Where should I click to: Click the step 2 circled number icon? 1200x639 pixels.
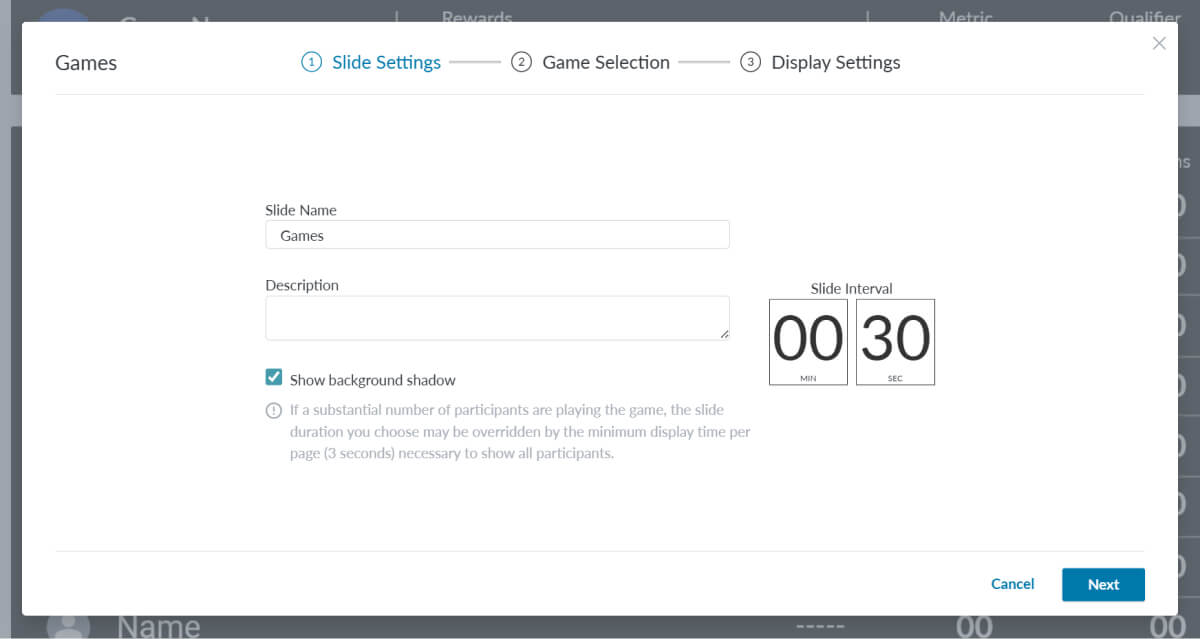[521, 62]
